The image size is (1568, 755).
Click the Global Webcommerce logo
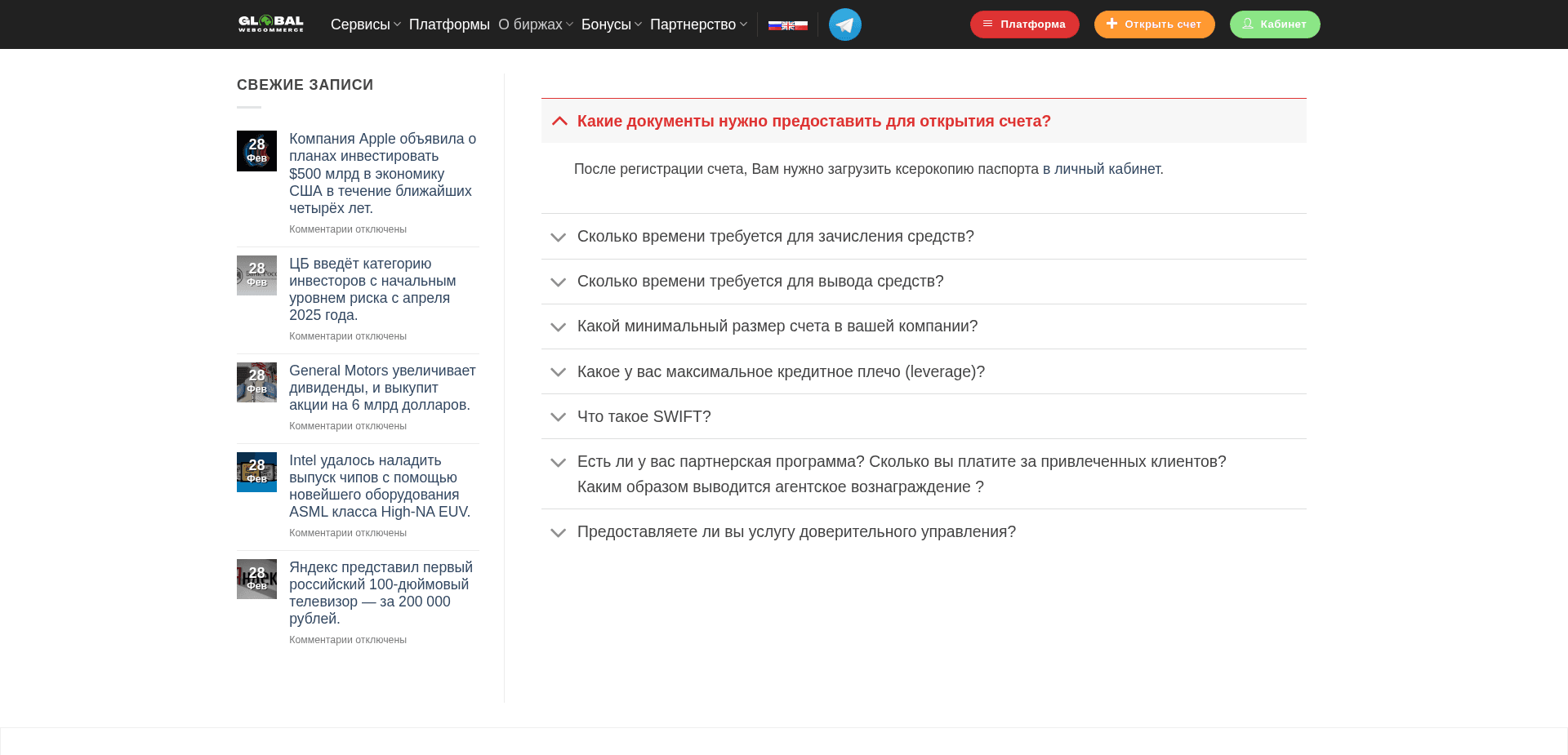tap(270, 24)
